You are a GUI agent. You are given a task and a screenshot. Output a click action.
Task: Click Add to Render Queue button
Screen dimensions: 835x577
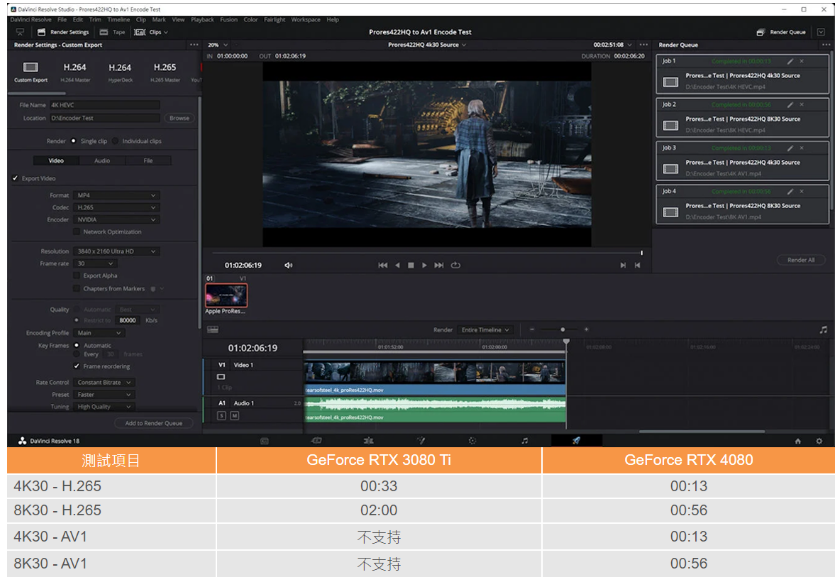pyautogui.click(x=153, y=423)
